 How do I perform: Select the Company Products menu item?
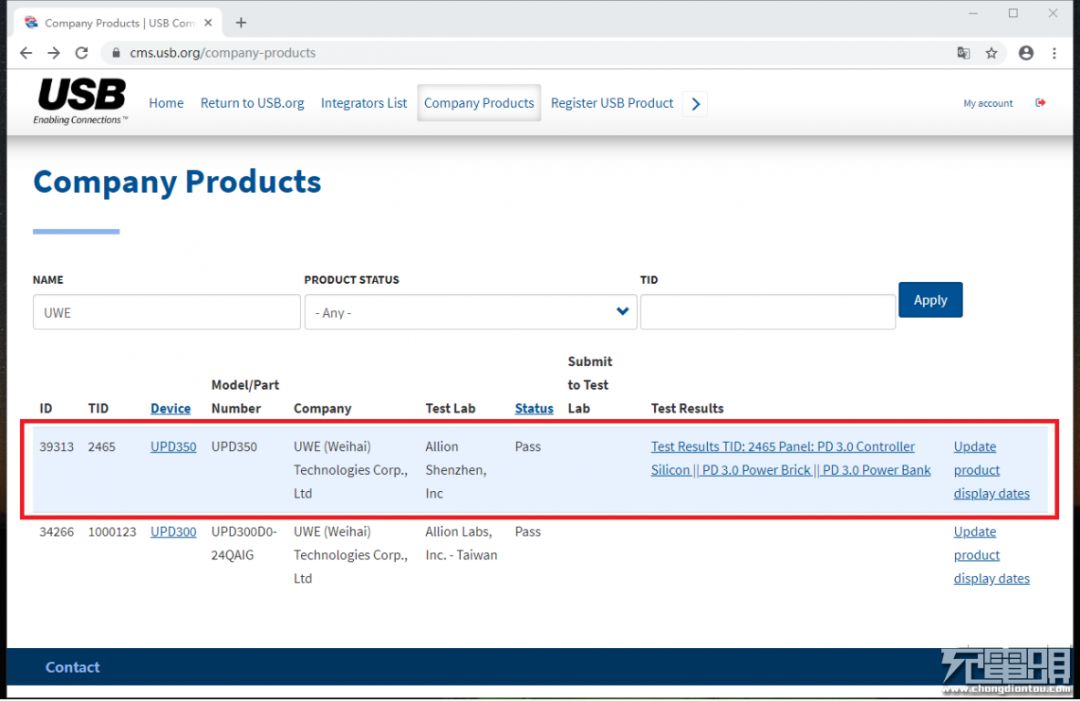coord(479,103)
